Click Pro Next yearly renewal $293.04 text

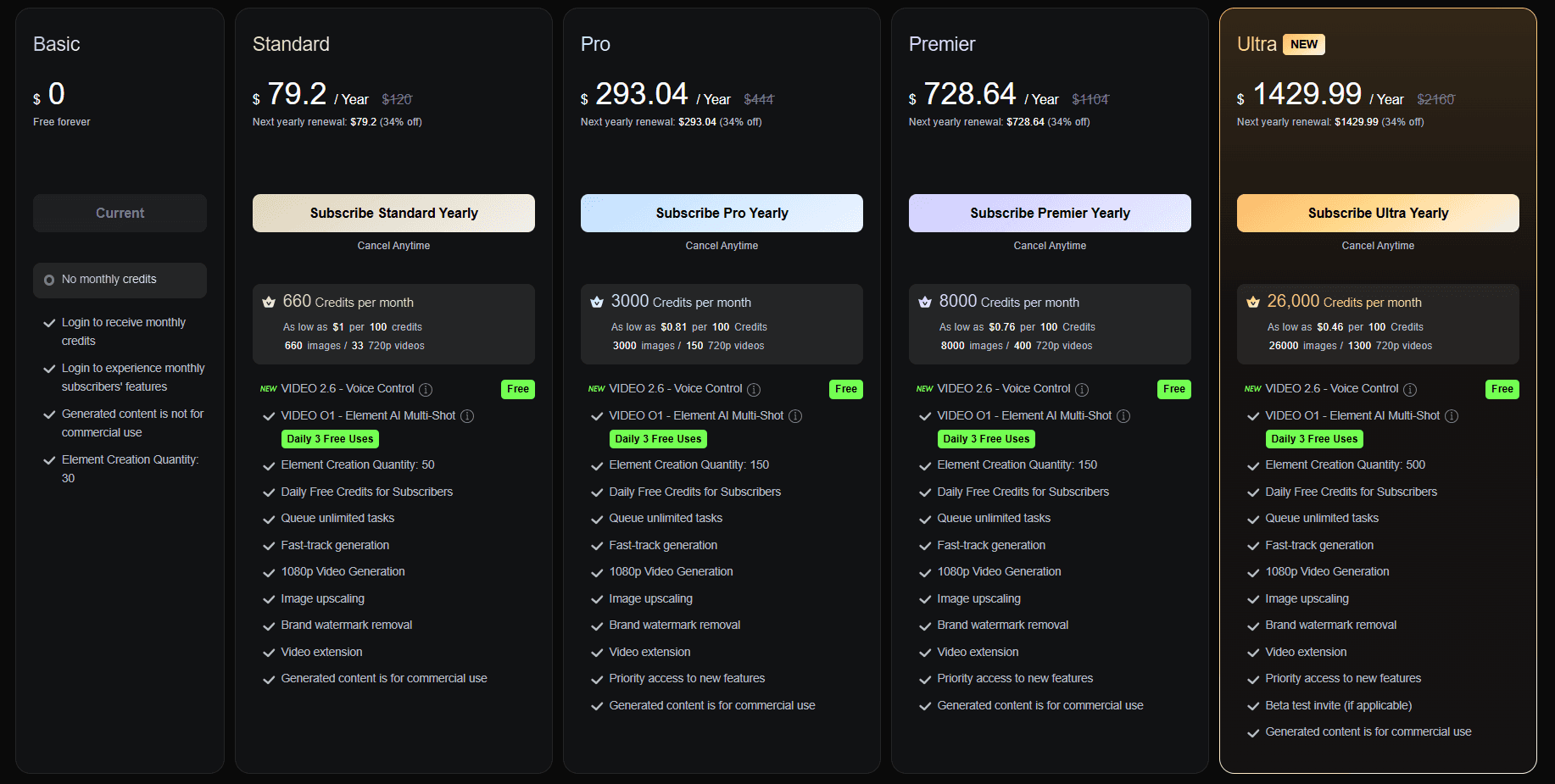(671, 122)
